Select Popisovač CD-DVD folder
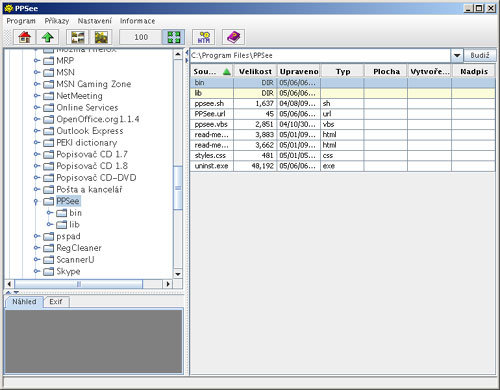The width and height of the screenshot is (500, 390). [96, 178]
